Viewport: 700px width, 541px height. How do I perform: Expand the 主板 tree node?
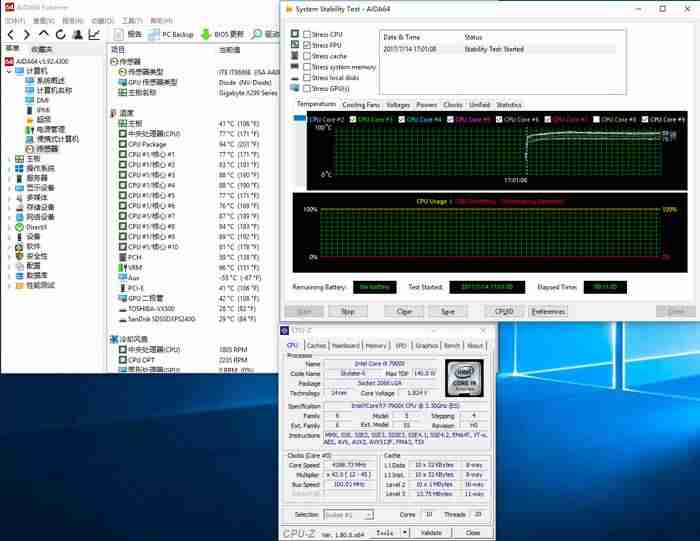tap(9, 159)
